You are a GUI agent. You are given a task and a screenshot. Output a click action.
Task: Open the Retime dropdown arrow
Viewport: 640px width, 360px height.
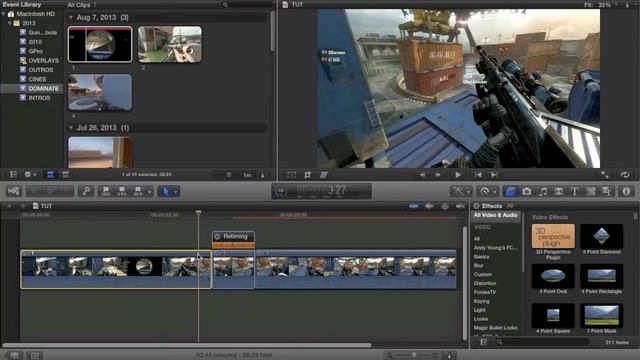point(494,191)
